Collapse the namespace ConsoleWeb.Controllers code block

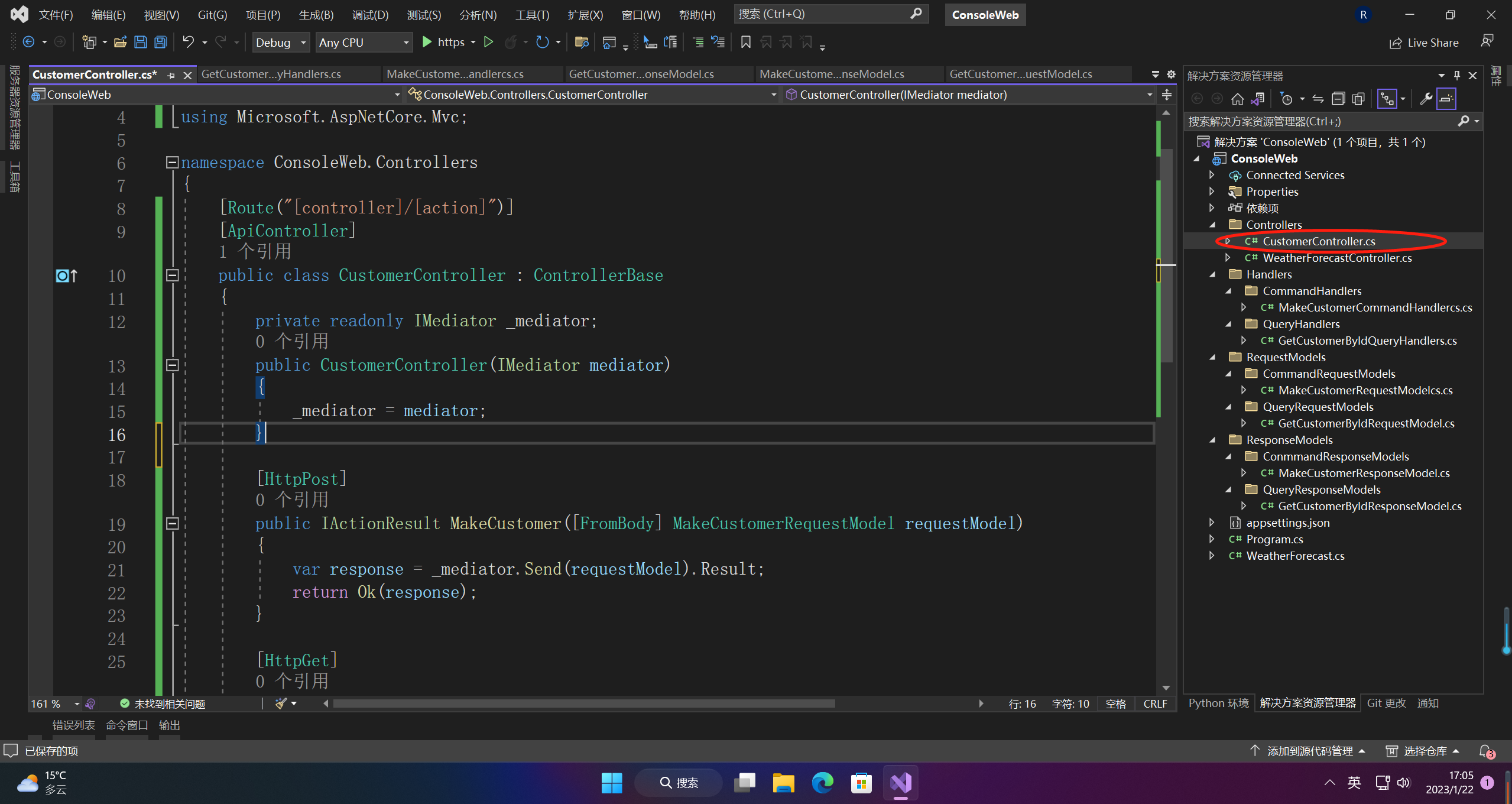coord(172,162)
